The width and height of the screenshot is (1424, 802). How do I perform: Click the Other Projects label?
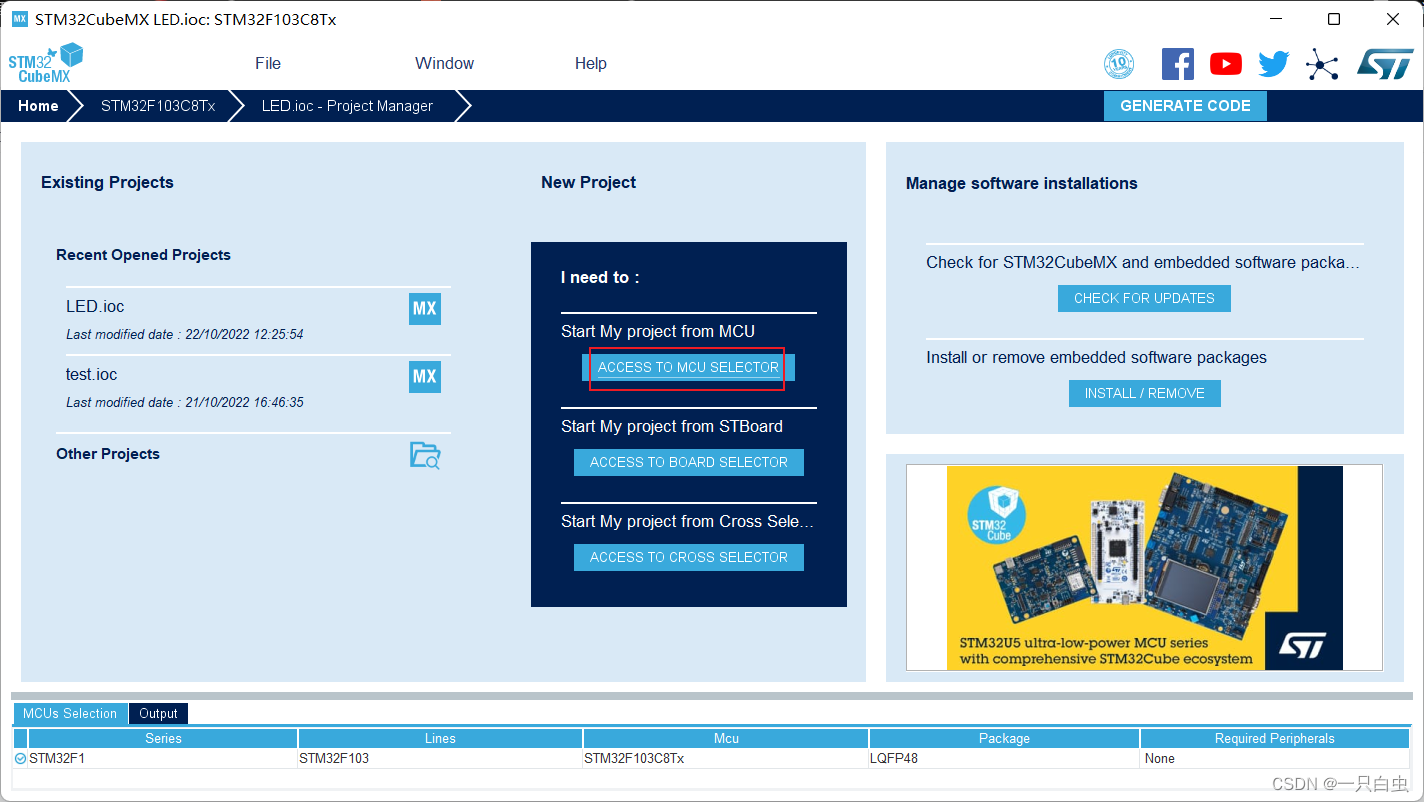point(108,454)
